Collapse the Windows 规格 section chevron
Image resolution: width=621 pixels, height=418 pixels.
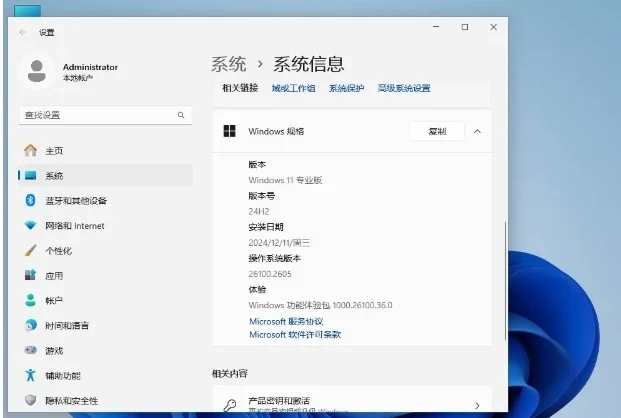477,132
